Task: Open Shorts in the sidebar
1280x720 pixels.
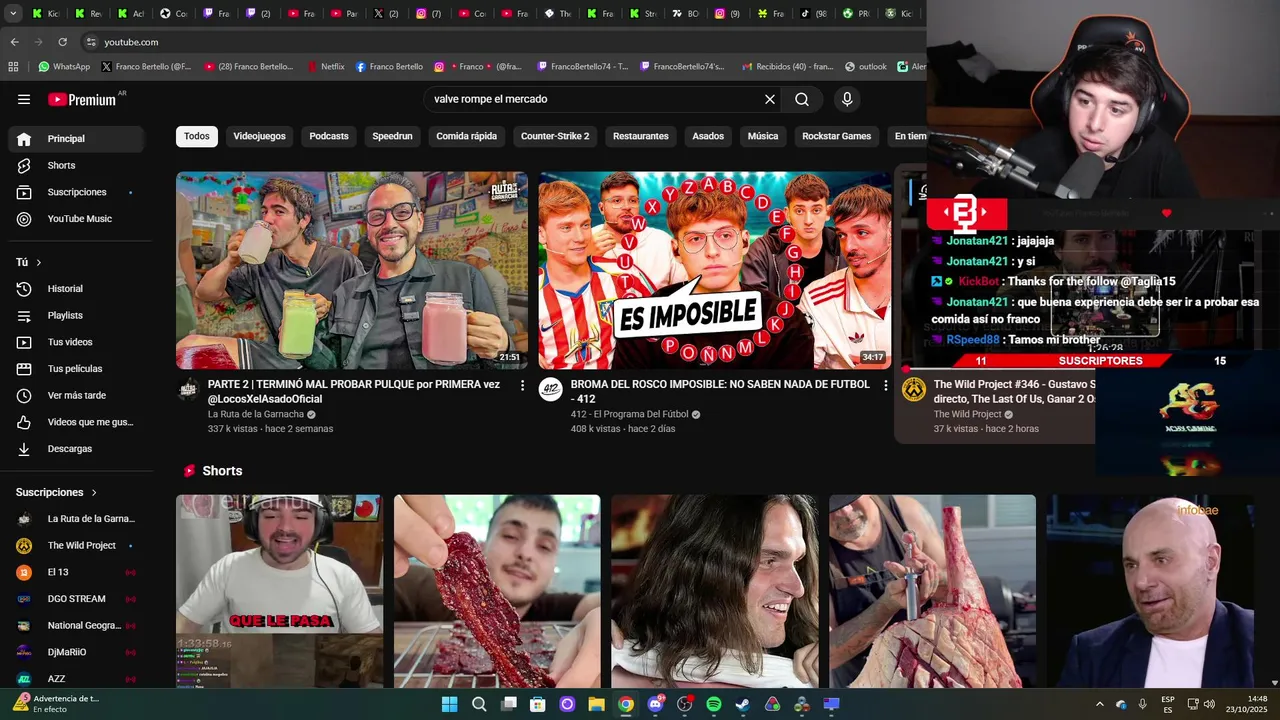Action: click(76, 165)
